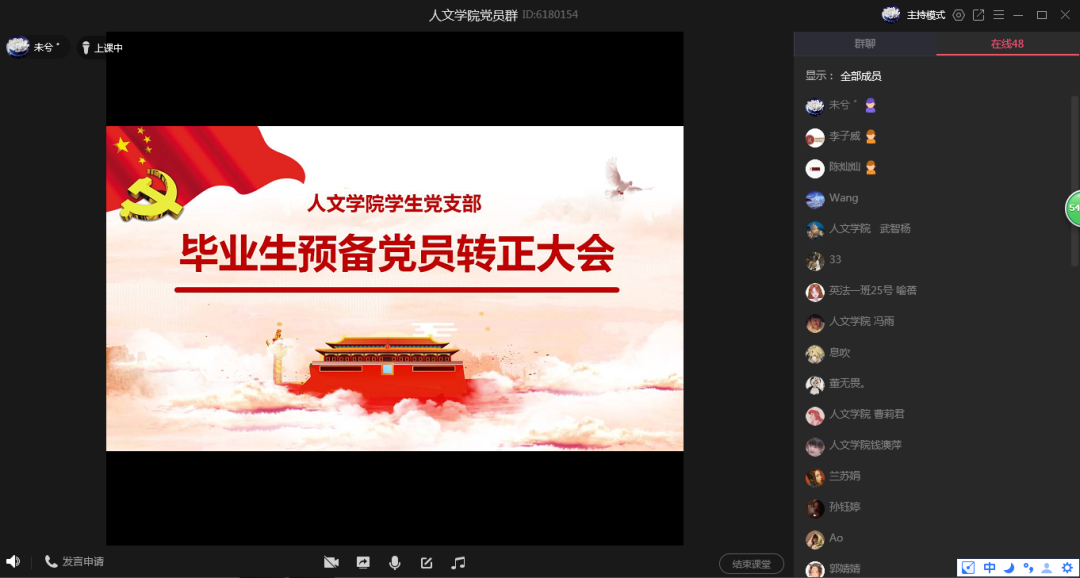Click the 上课中 class status indicator

pos(101,48)
